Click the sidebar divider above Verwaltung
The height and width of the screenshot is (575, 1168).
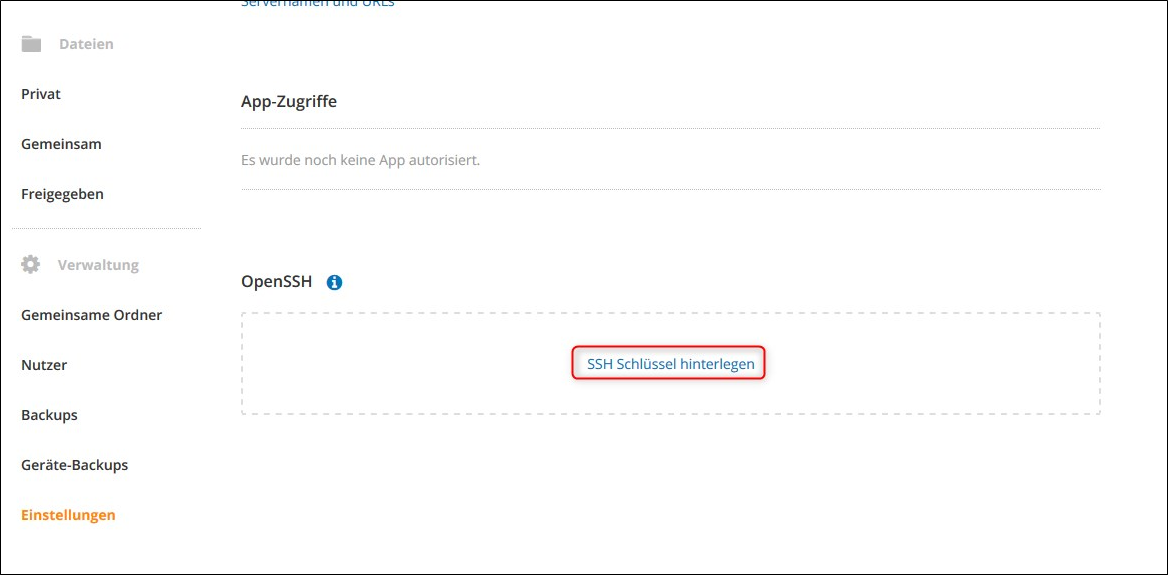click(106, 228)
